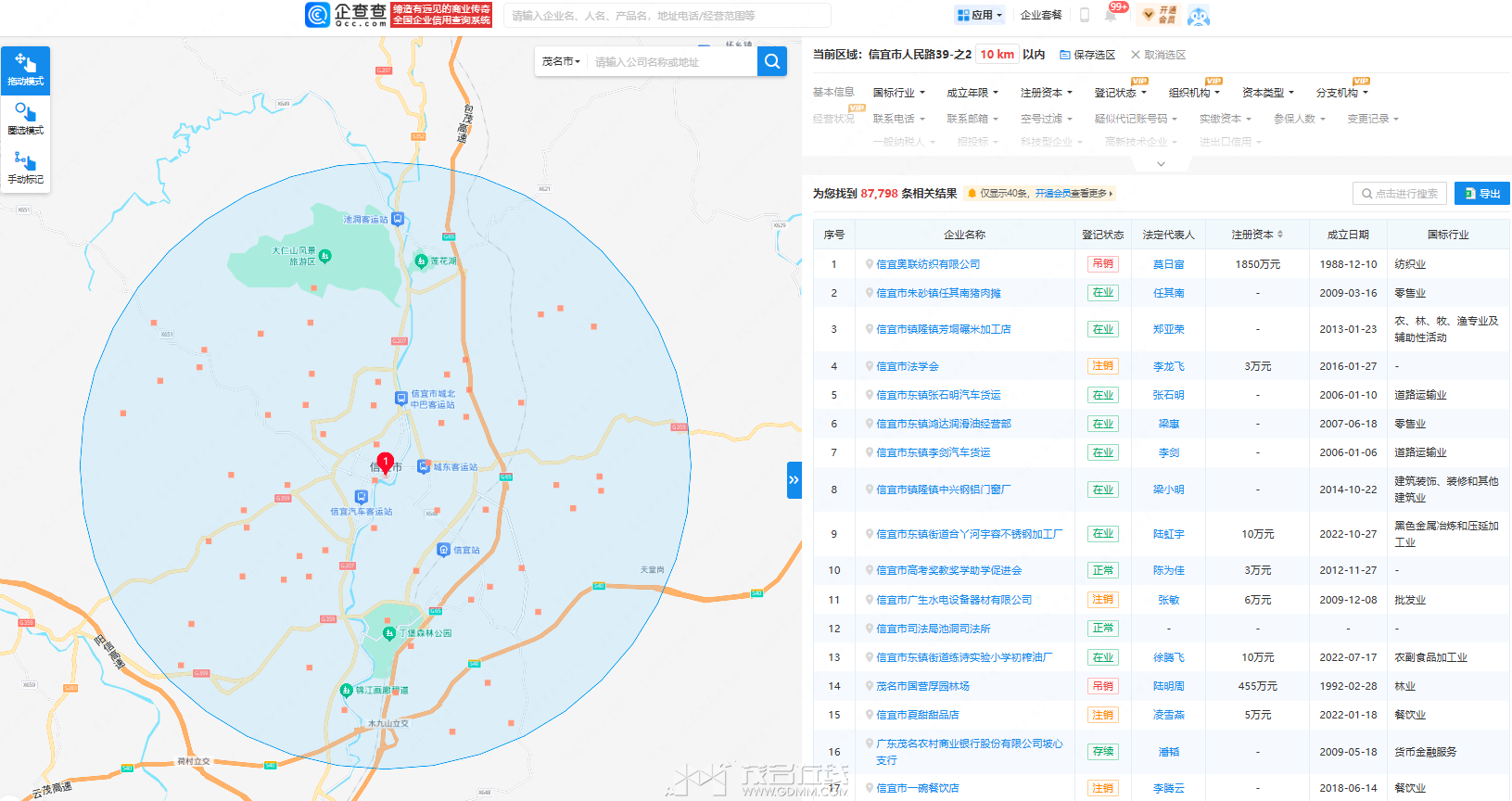
Task: Select the 拖动模式 drag mode tool
Action: click(x=25, y=70)
